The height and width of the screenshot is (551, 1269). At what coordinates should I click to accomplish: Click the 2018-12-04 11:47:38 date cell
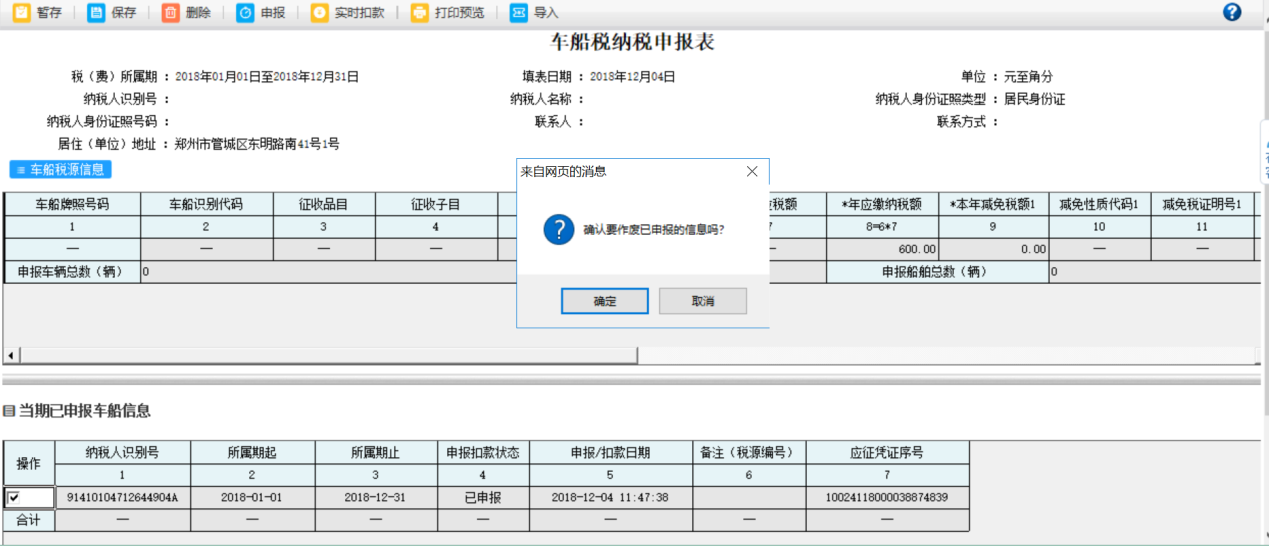[x=610, y=497]
